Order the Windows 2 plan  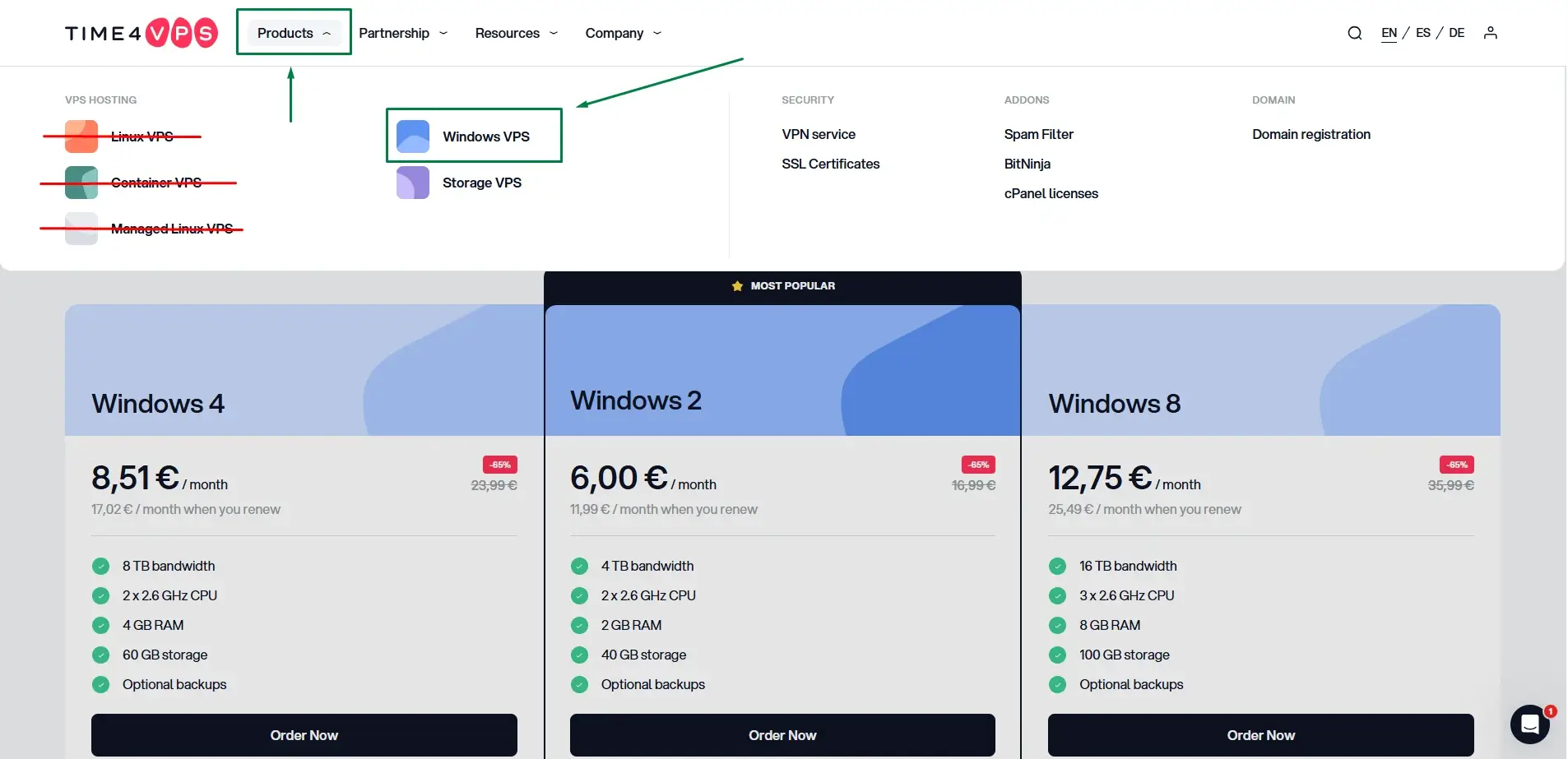coord(782,735)
